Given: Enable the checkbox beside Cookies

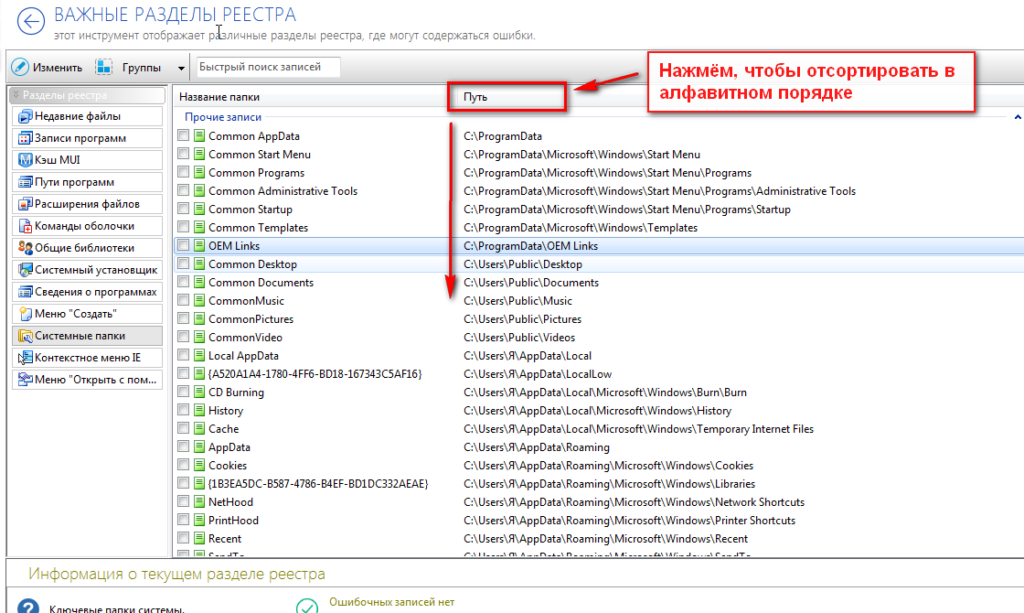Looking at the screenshot, I should (183, 466).
